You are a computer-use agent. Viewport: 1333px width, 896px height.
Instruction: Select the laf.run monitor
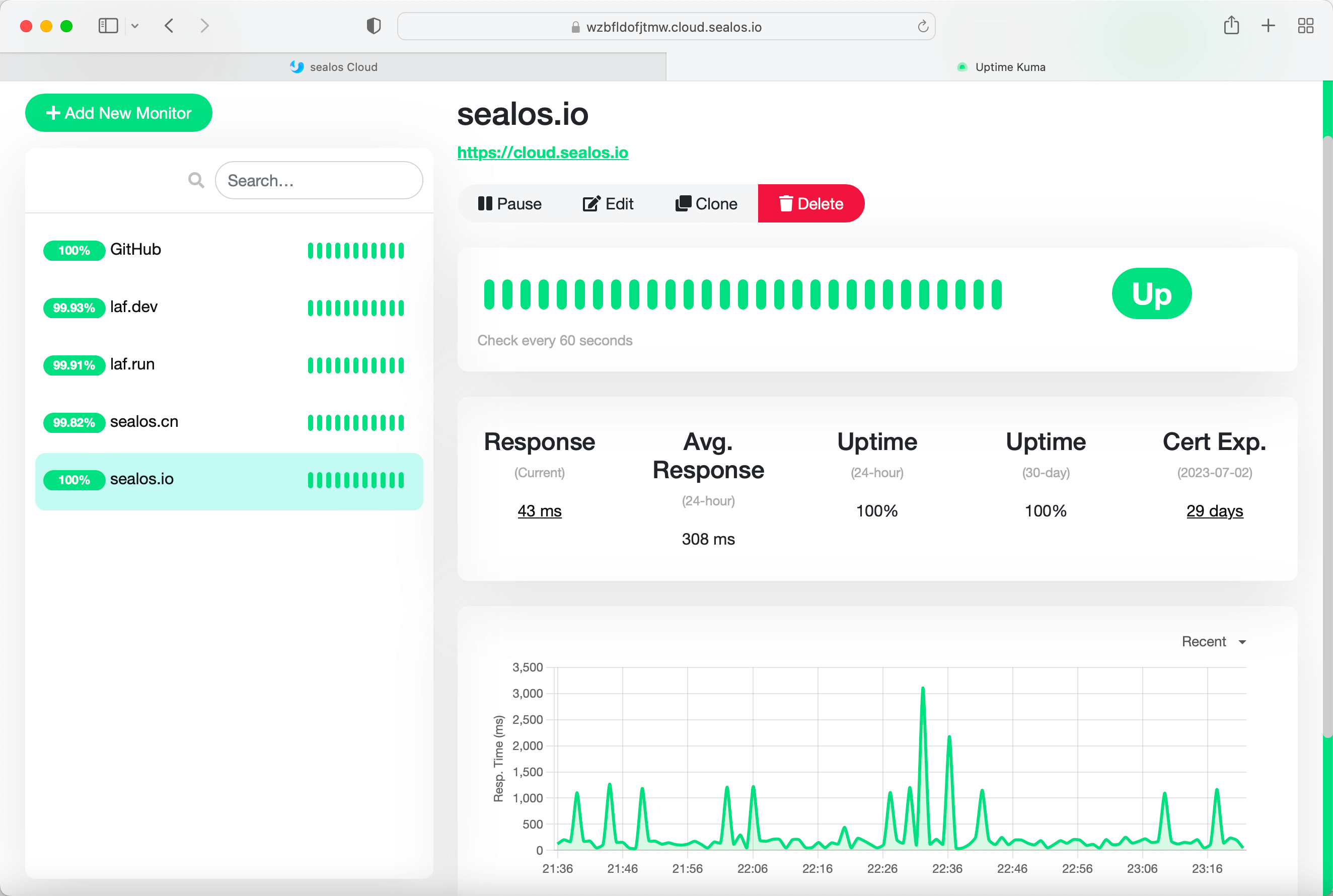[x=229, y=364]
